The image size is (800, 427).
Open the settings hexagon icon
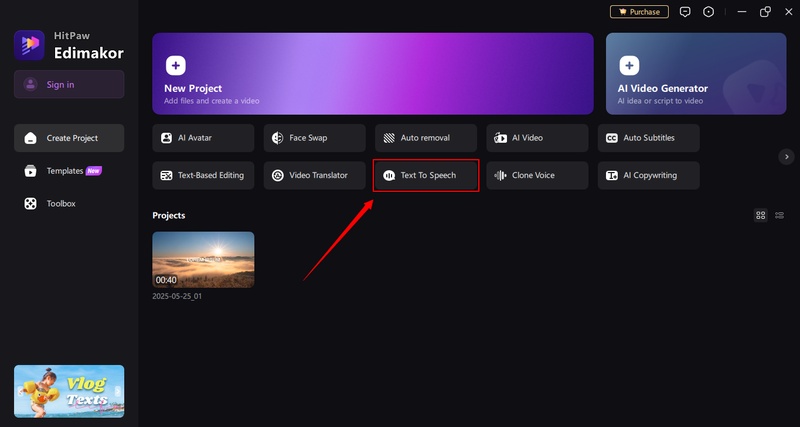coord(709,12)
